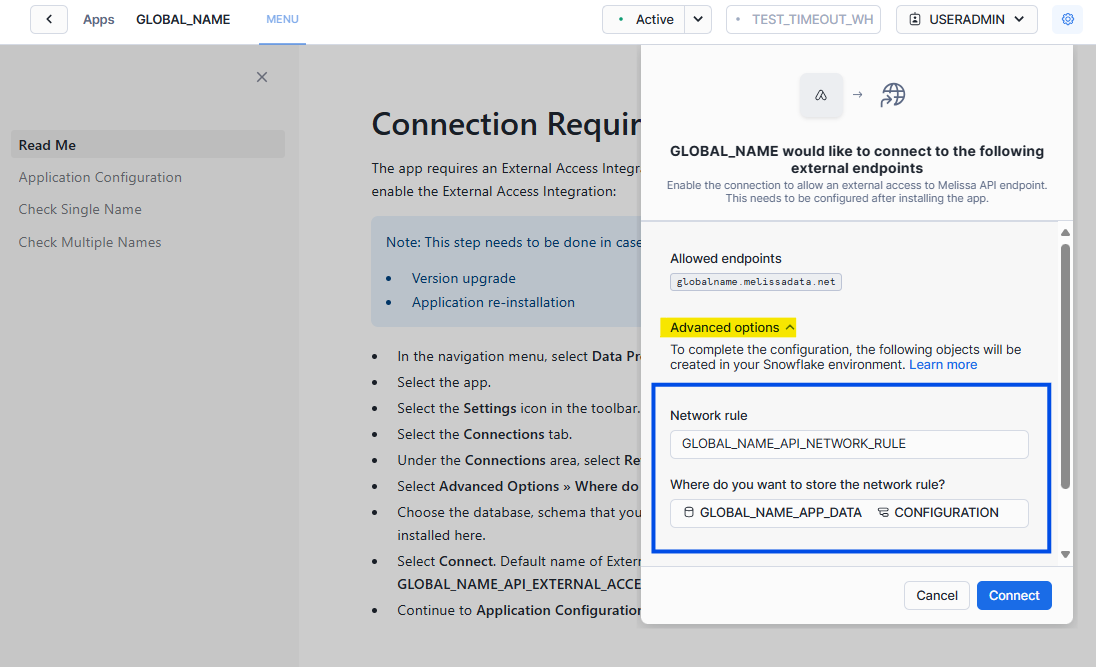Image resolution: width=1096 pixels, height=667 pixels.
Task: Open the TEST_TIMEOUT_WH warehouse selector
Action: [804, 20]
